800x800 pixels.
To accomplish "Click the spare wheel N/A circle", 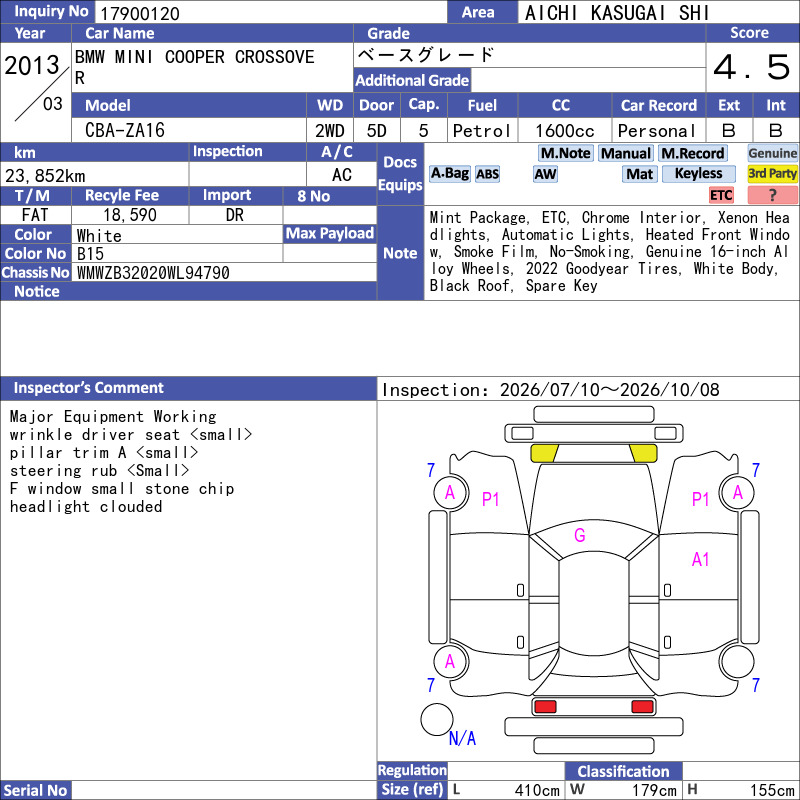I will [x=437, y=719].
